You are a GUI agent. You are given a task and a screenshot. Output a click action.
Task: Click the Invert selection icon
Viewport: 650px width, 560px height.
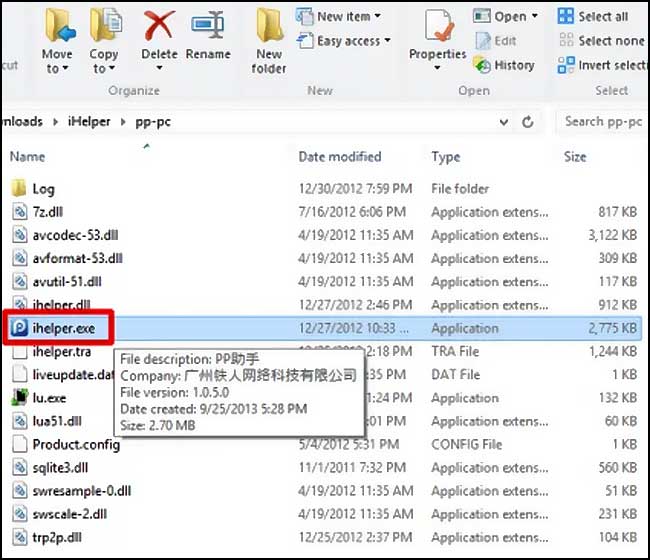[566, 65]
